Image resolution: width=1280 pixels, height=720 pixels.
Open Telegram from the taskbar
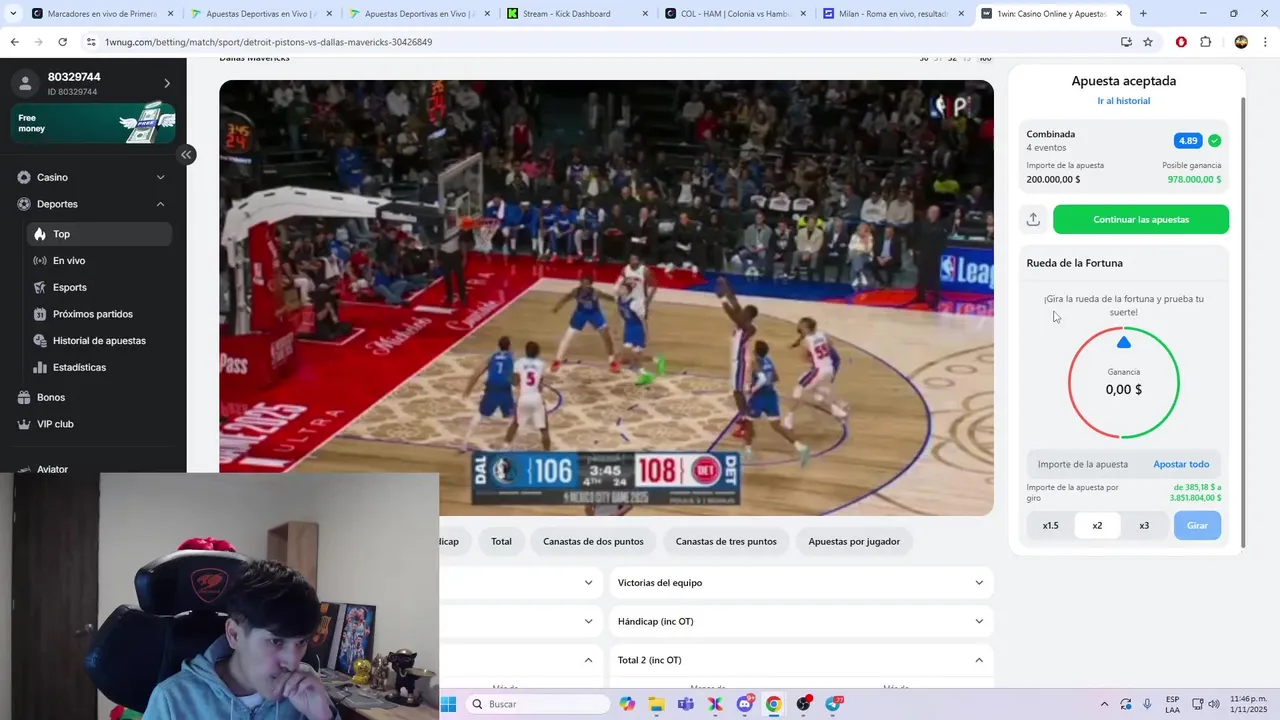(x=833, y=704)
